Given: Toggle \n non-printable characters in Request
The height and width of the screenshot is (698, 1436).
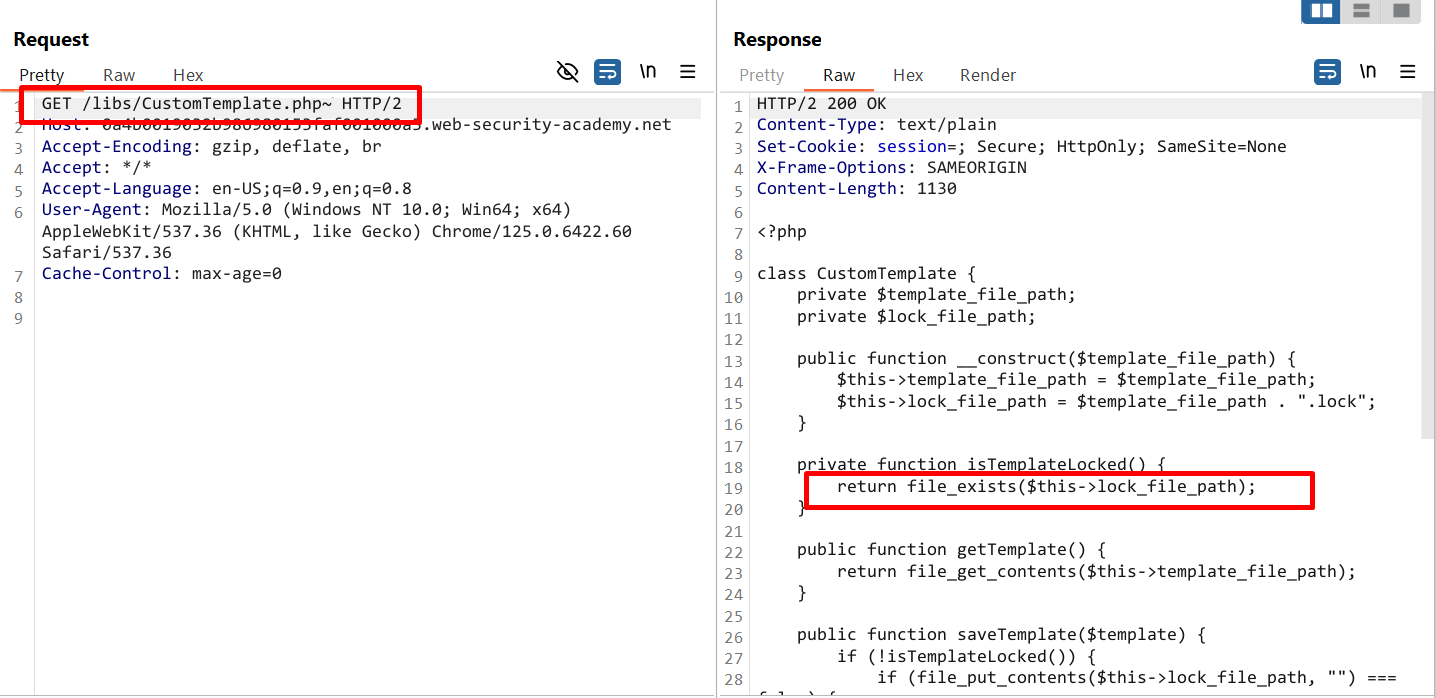Looking at the screenshot, I should click(x=648, y=72).
